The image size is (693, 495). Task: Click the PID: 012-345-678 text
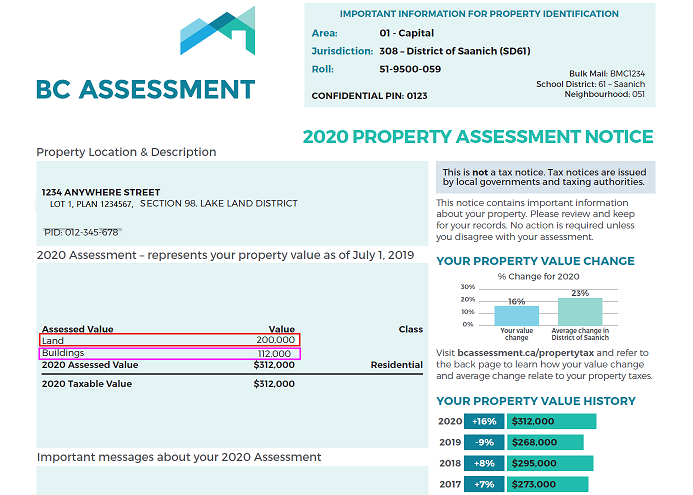point(81,232)
